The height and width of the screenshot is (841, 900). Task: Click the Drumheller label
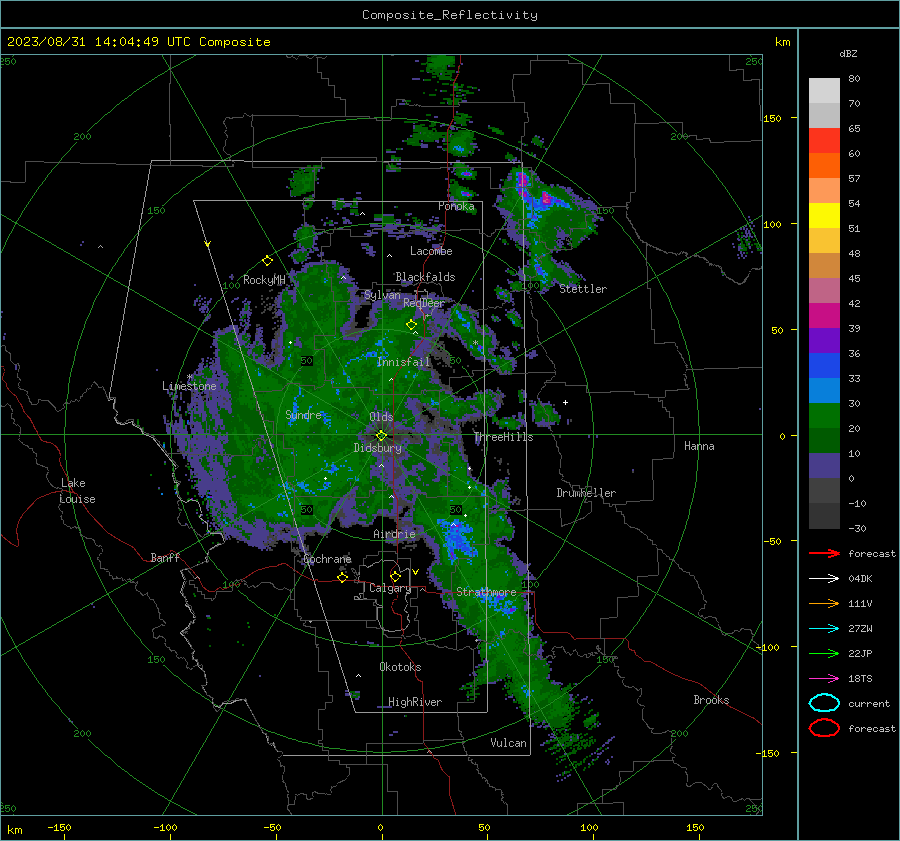(586, 493)
